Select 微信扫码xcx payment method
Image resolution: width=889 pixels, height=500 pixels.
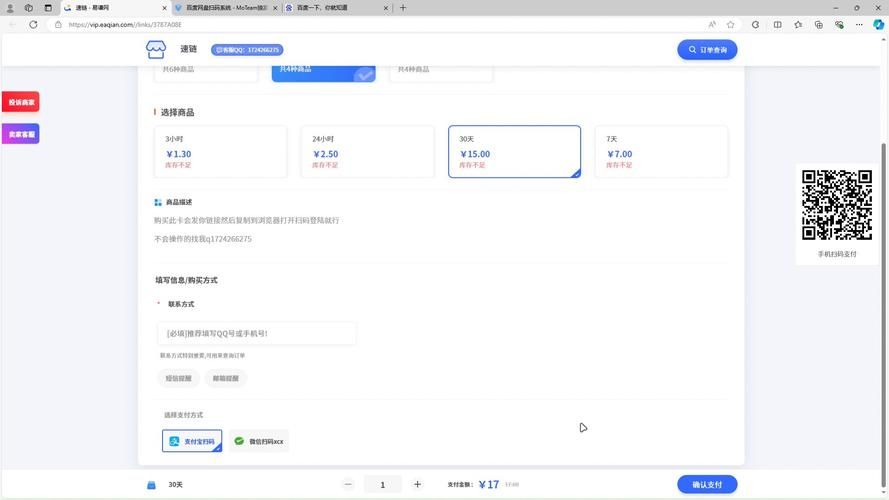point(259,441)
